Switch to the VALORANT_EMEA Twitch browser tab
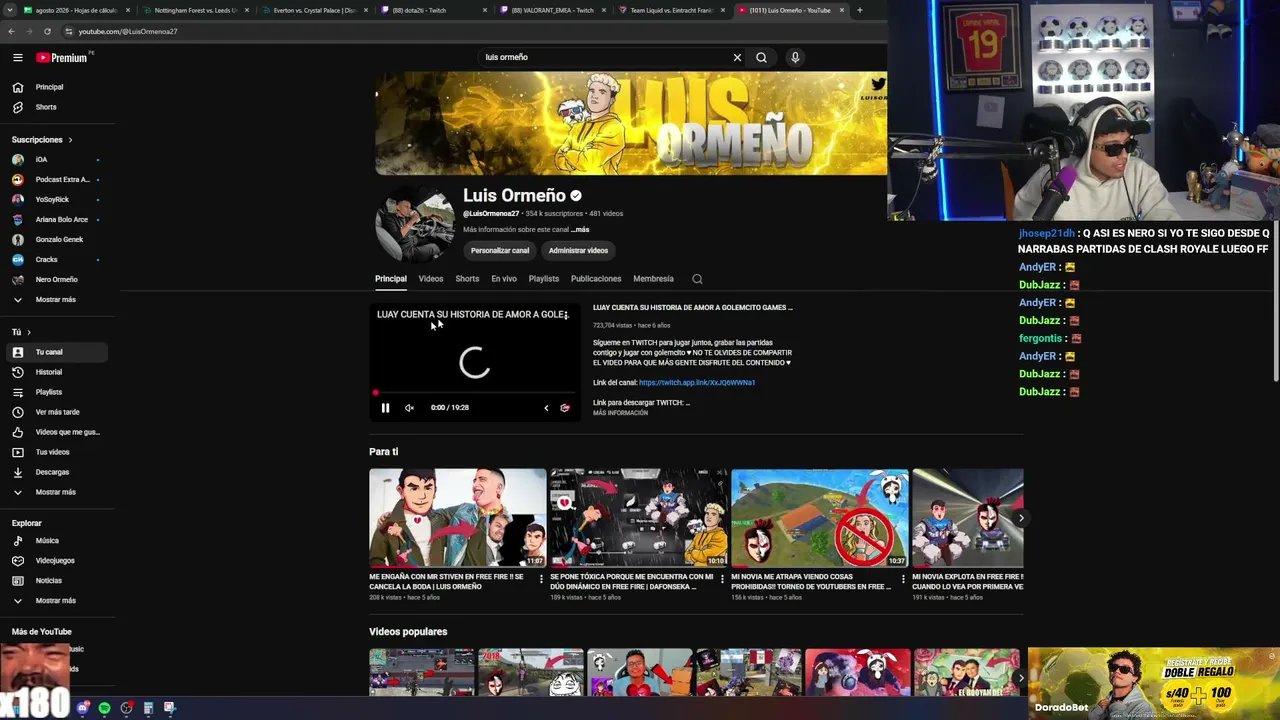This screenshot has height=720, width=1280. [552, 10]
